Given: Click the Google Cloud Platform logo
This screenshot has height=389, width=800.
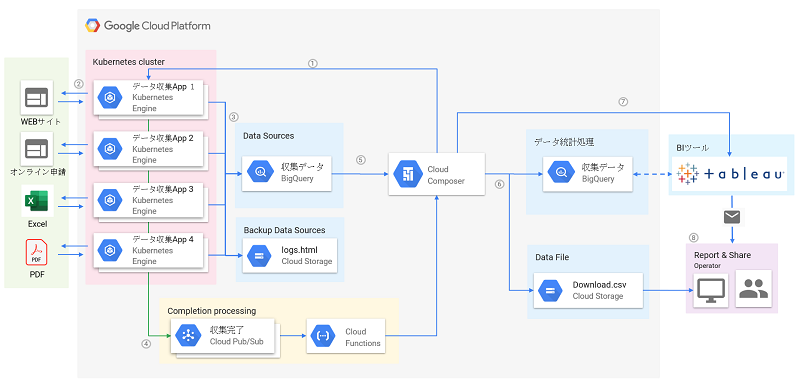Looking at the screenshot, I should tap(148, 26).
